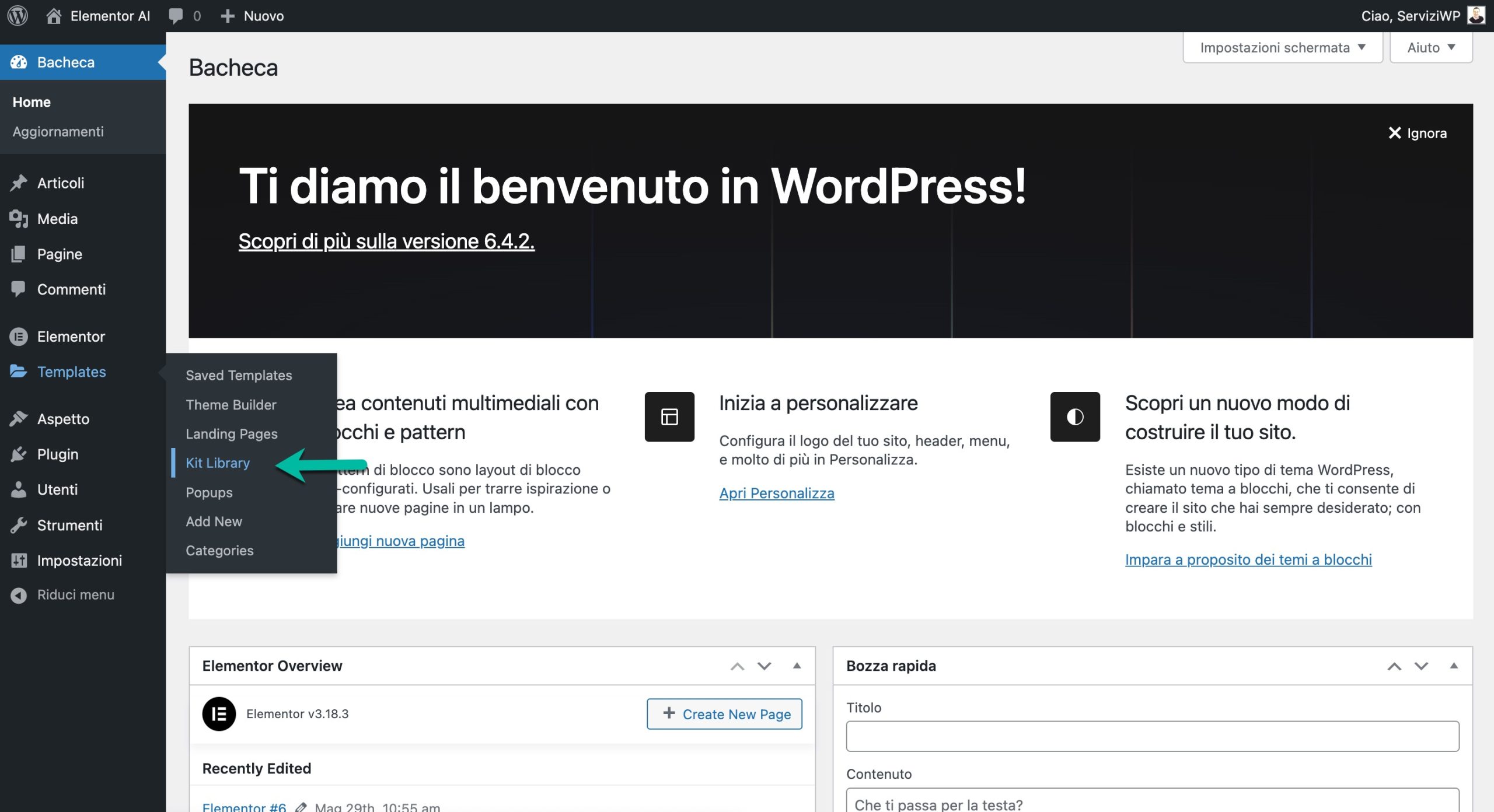Click the Plugin plug icon in sidebar
1494x812 pixels.
tap(19, 454)
